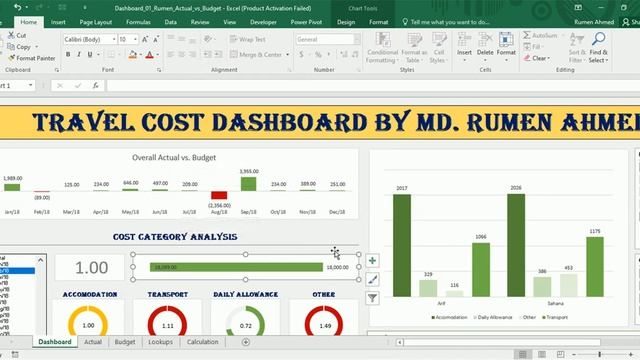Click the Delete cells icon
Screen dimensions: 640x360
pos(485,40)
